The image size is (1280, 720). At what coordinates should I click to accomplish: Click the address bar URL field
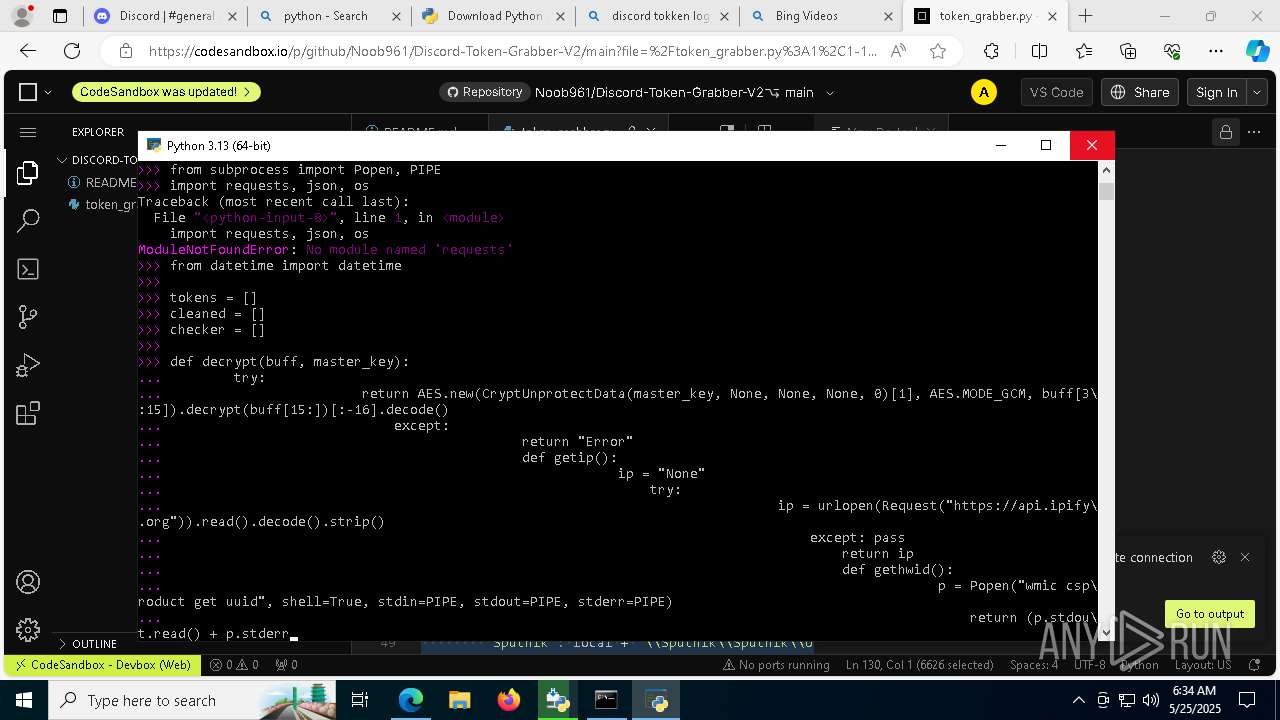click(512, 51)
